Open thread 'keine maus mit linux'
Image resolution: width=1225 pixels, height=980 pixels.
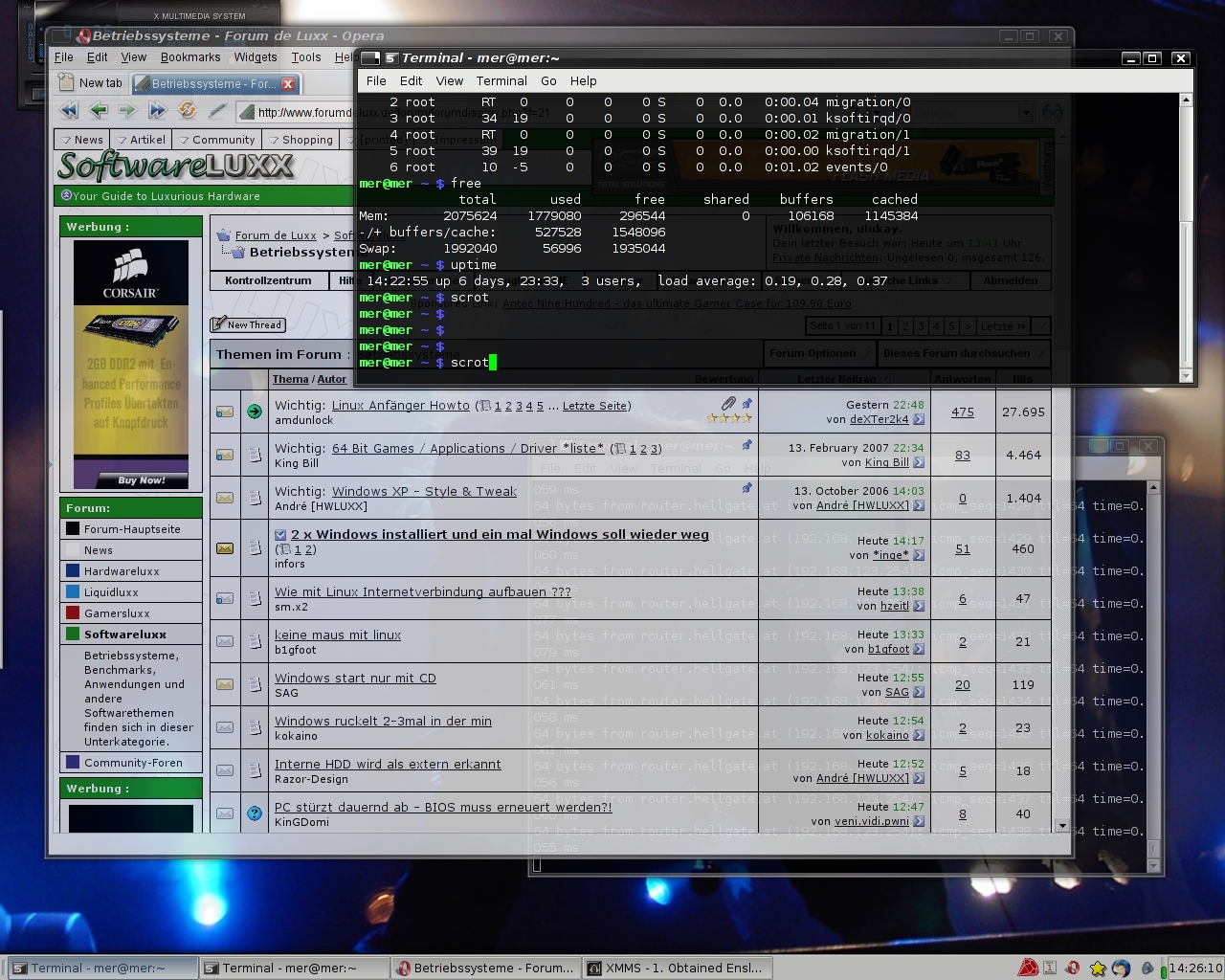(x=338, y=635)
